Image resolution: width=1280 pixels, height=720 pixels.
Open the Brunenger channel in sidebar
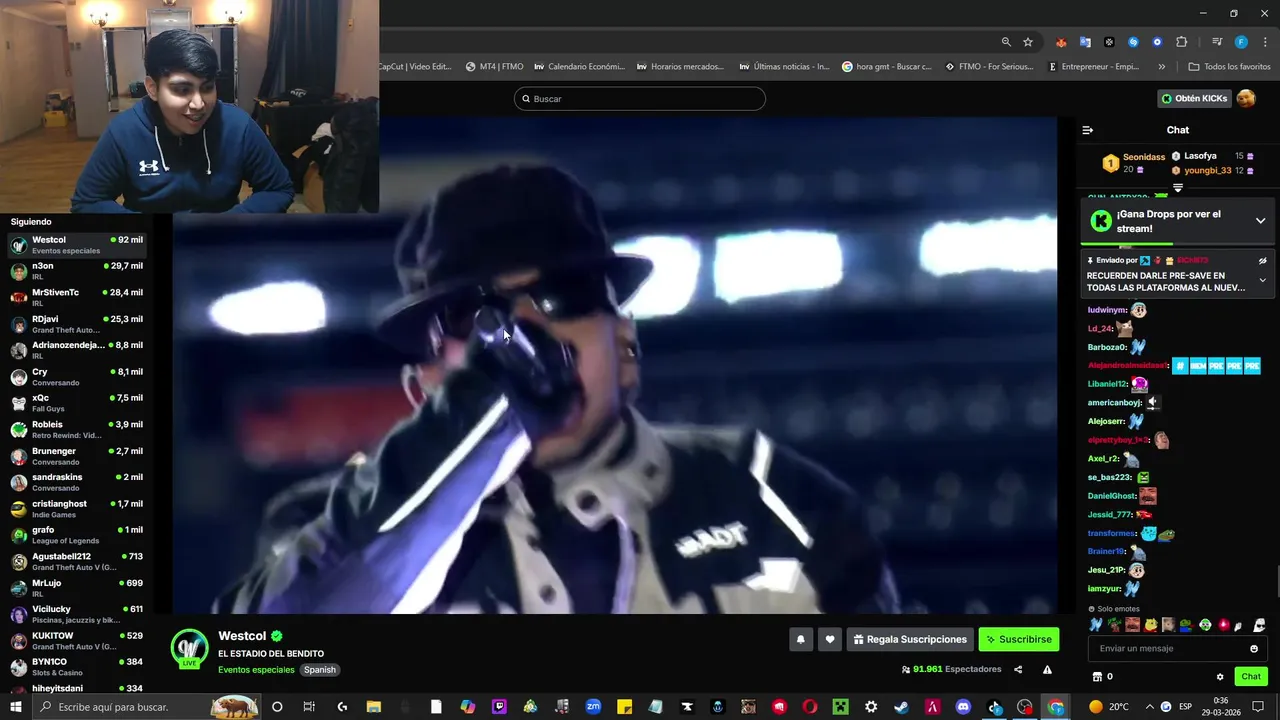[76, 456]
